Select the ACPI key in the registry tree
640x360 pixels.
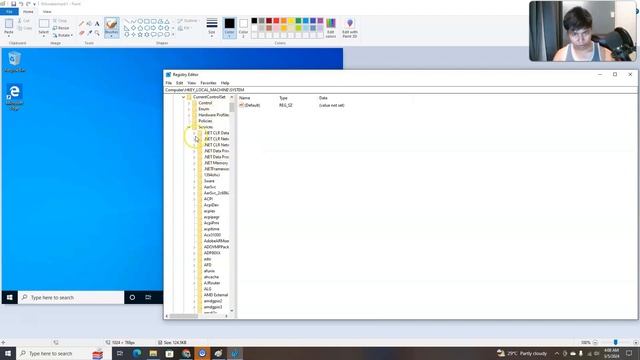pos(208,199)
